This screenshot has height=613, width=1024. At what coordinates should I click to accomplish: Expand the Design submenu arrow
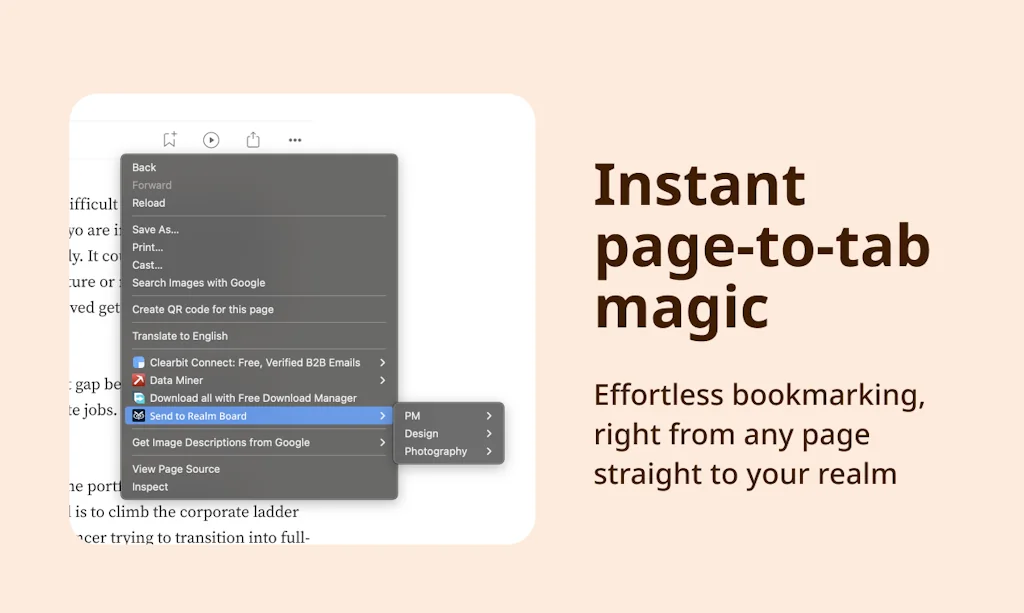tap(489, 434)
